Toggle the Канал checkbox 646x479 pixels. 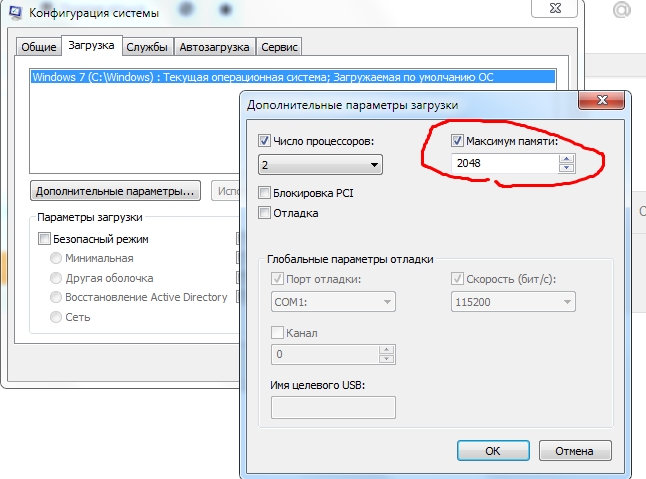pyautogui.click(x=277, y=332)
